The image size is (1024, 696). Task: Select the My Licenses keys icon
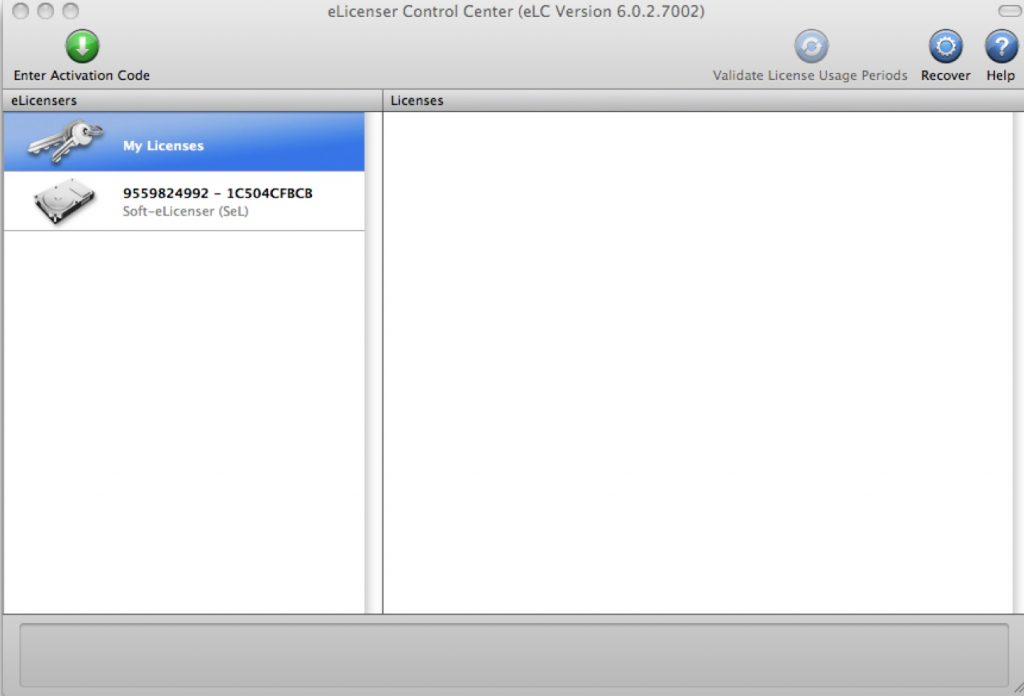point(65,141)
